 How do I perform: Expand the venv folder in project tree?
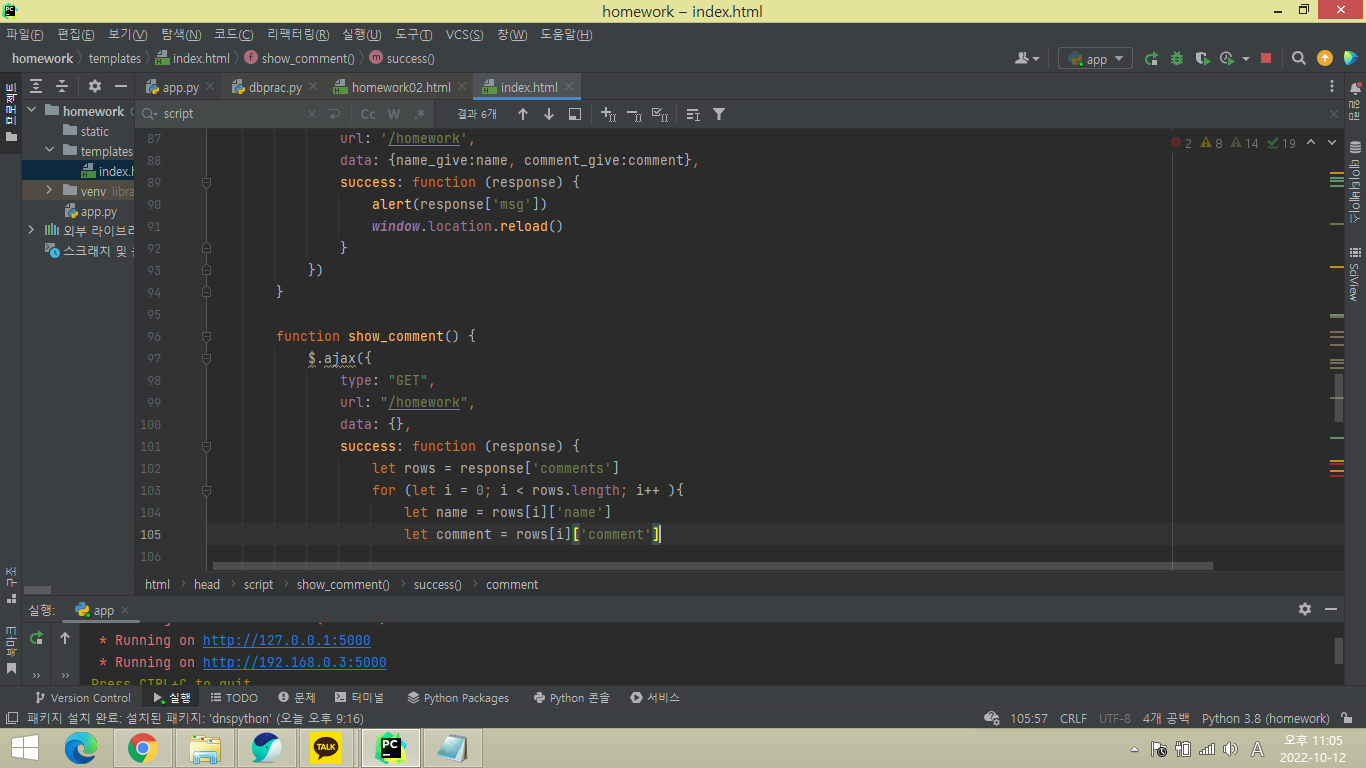pyautogui.click(x=50, y=191)
